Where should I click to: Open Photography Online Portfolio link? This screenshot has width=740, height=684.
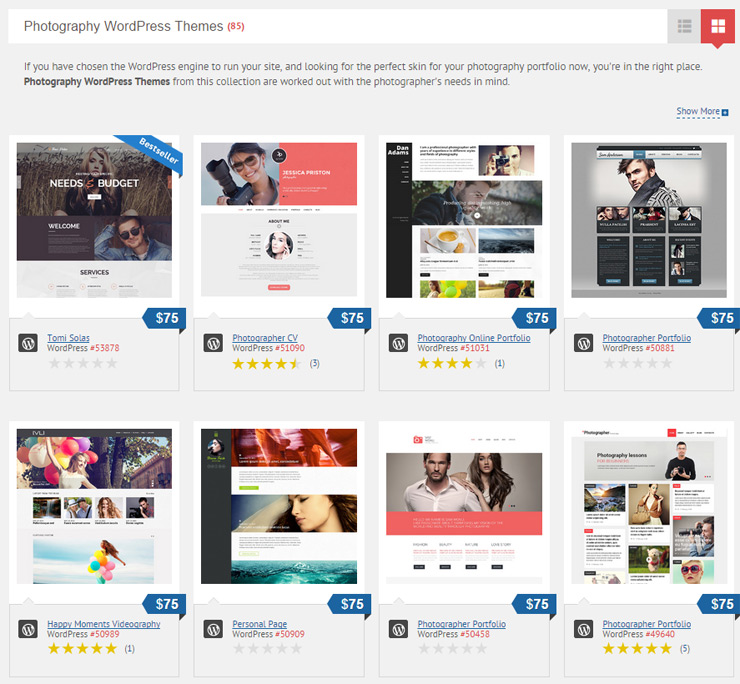tap(473, 338)
